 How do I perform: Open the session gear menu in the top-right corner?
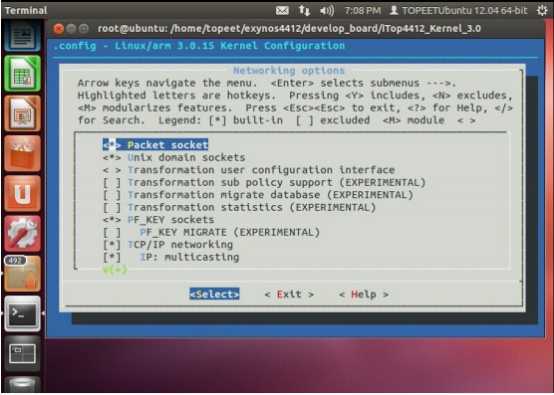542,11
